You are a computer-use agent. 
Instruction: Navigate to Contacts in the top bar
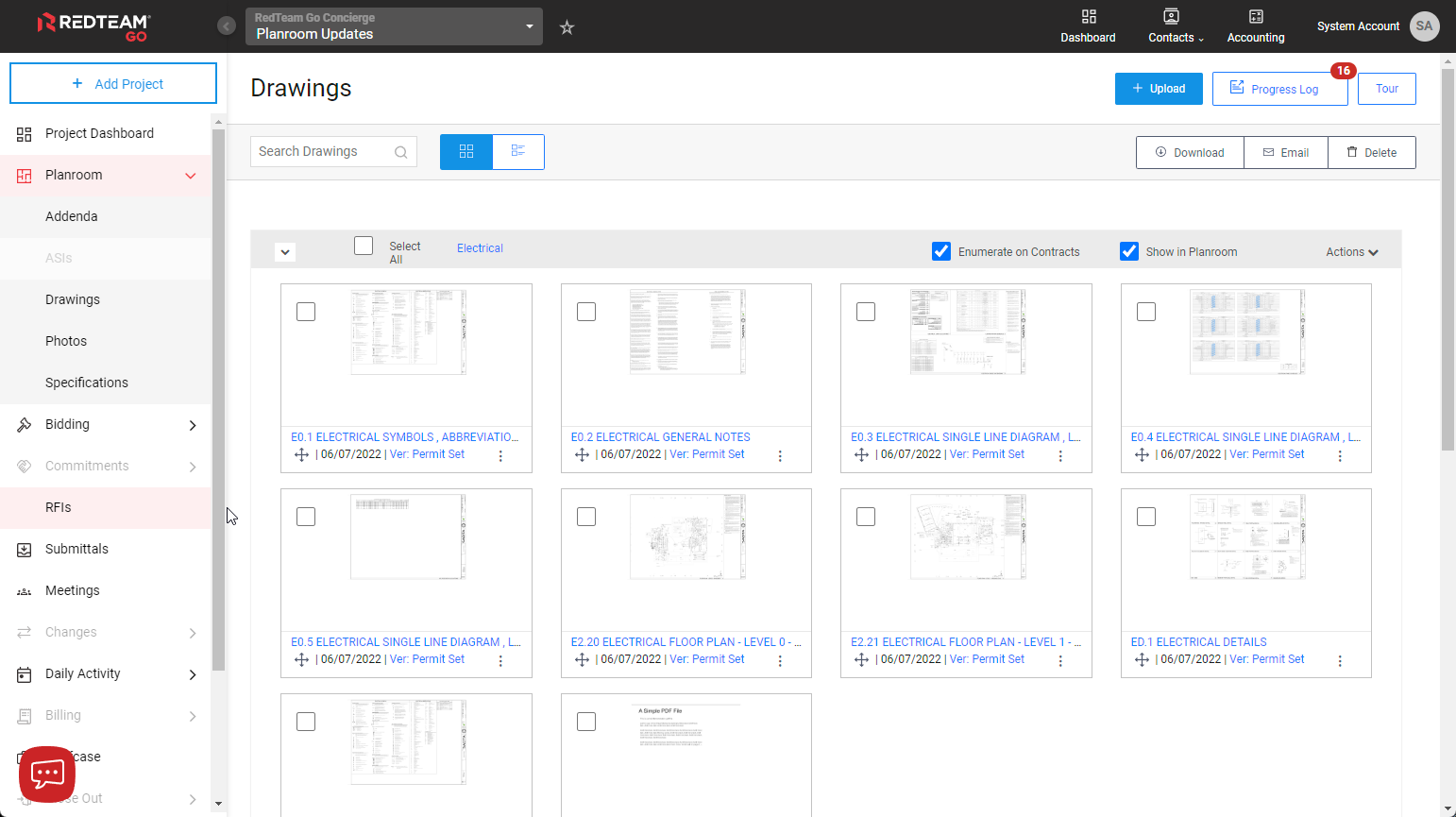[1171, 26]
